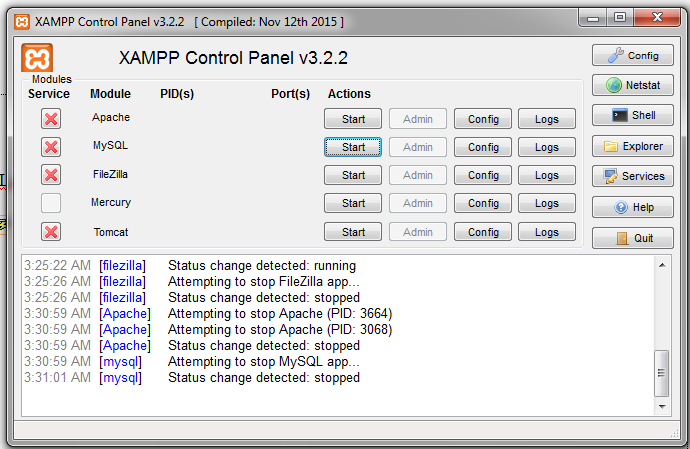
Task: Click log line 'Attempting to stop Apache (PID: 3068)'
Action: (x=280, y=329)
